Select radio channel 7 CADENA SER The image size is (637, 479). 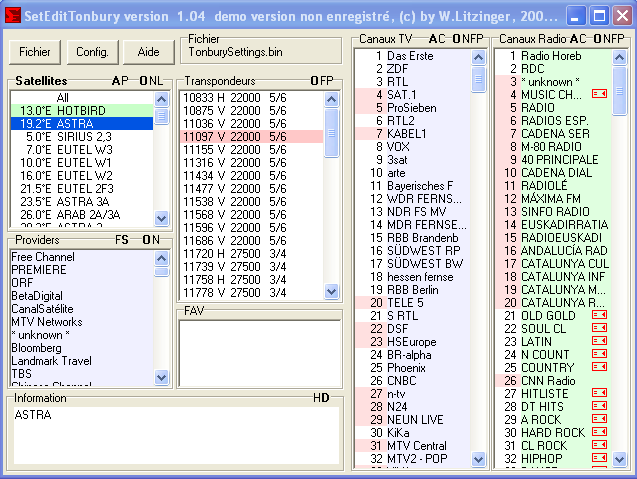(x=554, y=134)
